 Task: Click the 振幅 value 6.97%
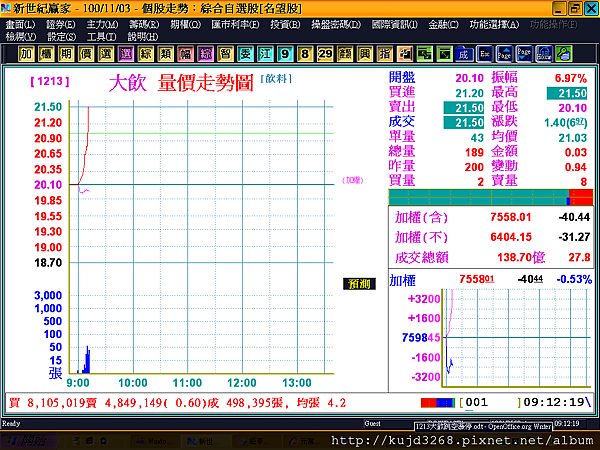pyautogui.click(x=571, y=78)
